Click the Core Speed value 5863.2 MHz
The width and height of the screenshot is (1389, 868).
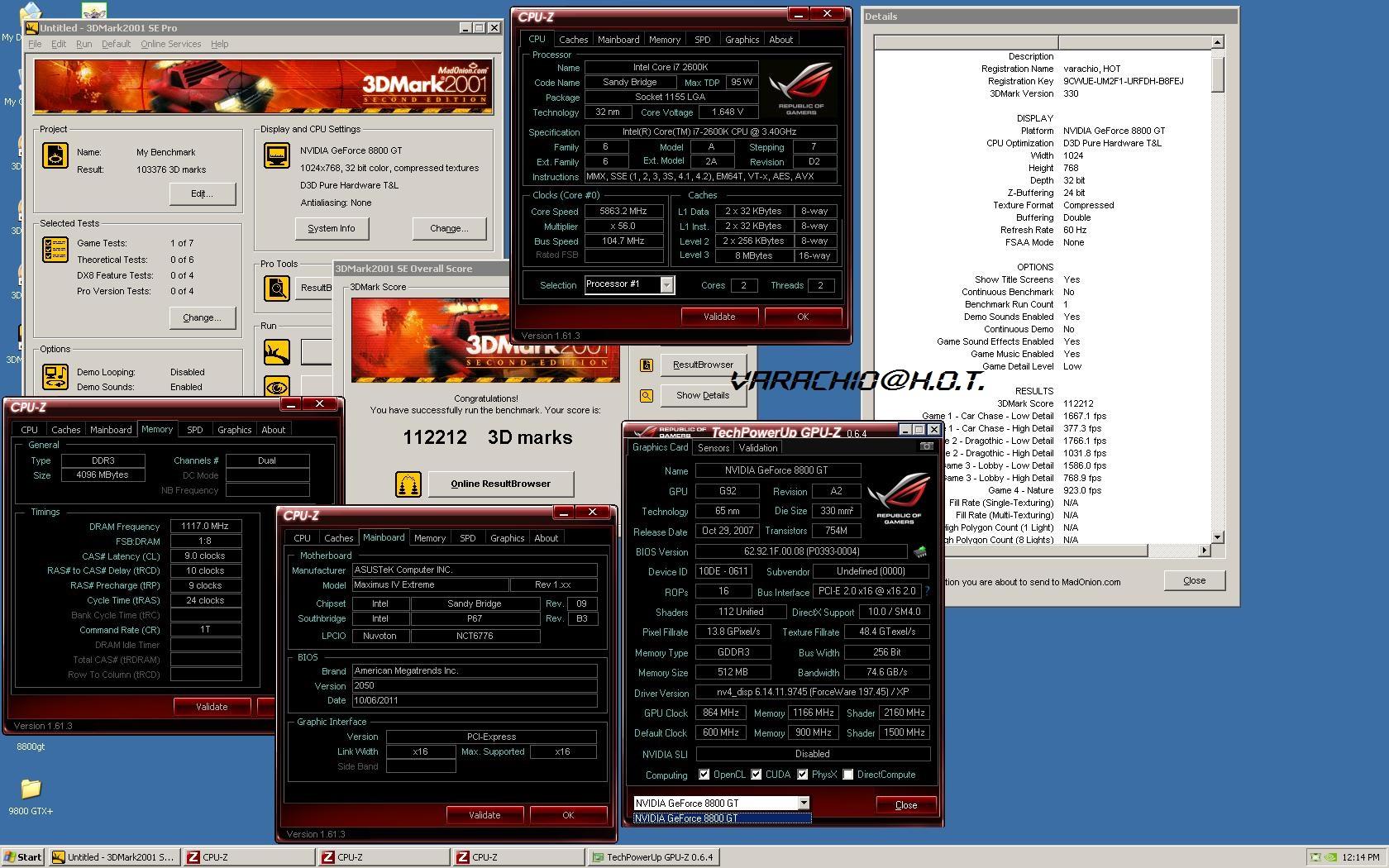[x=623, y=212]
